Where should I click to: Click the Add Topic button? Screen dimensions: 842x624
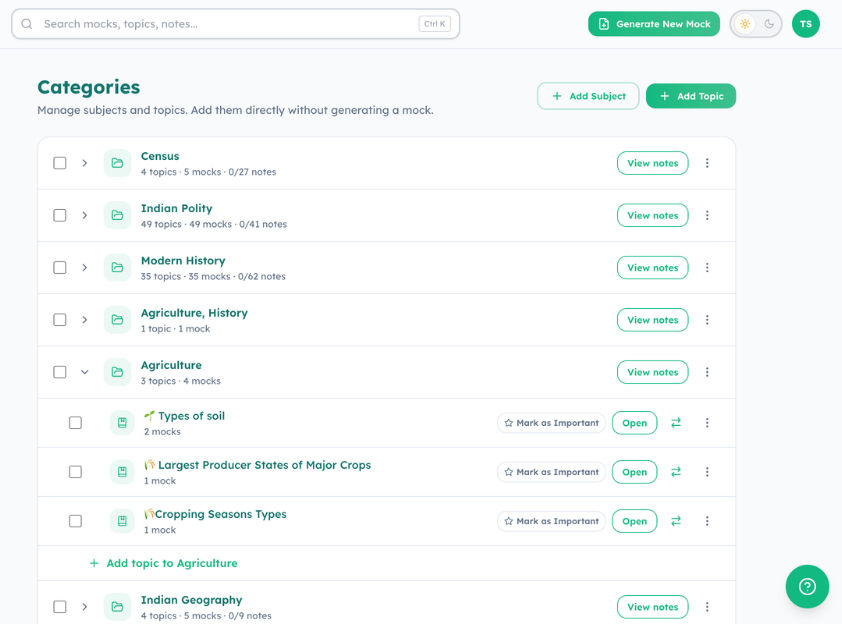point(691,96)
